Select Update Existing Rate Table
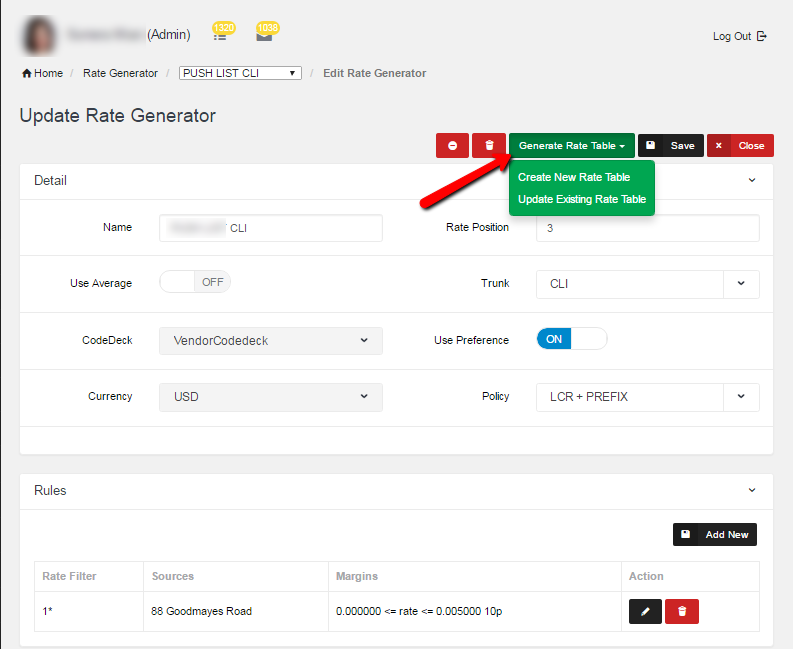This screenshot has width=793, height=649. tap(581, 199)
